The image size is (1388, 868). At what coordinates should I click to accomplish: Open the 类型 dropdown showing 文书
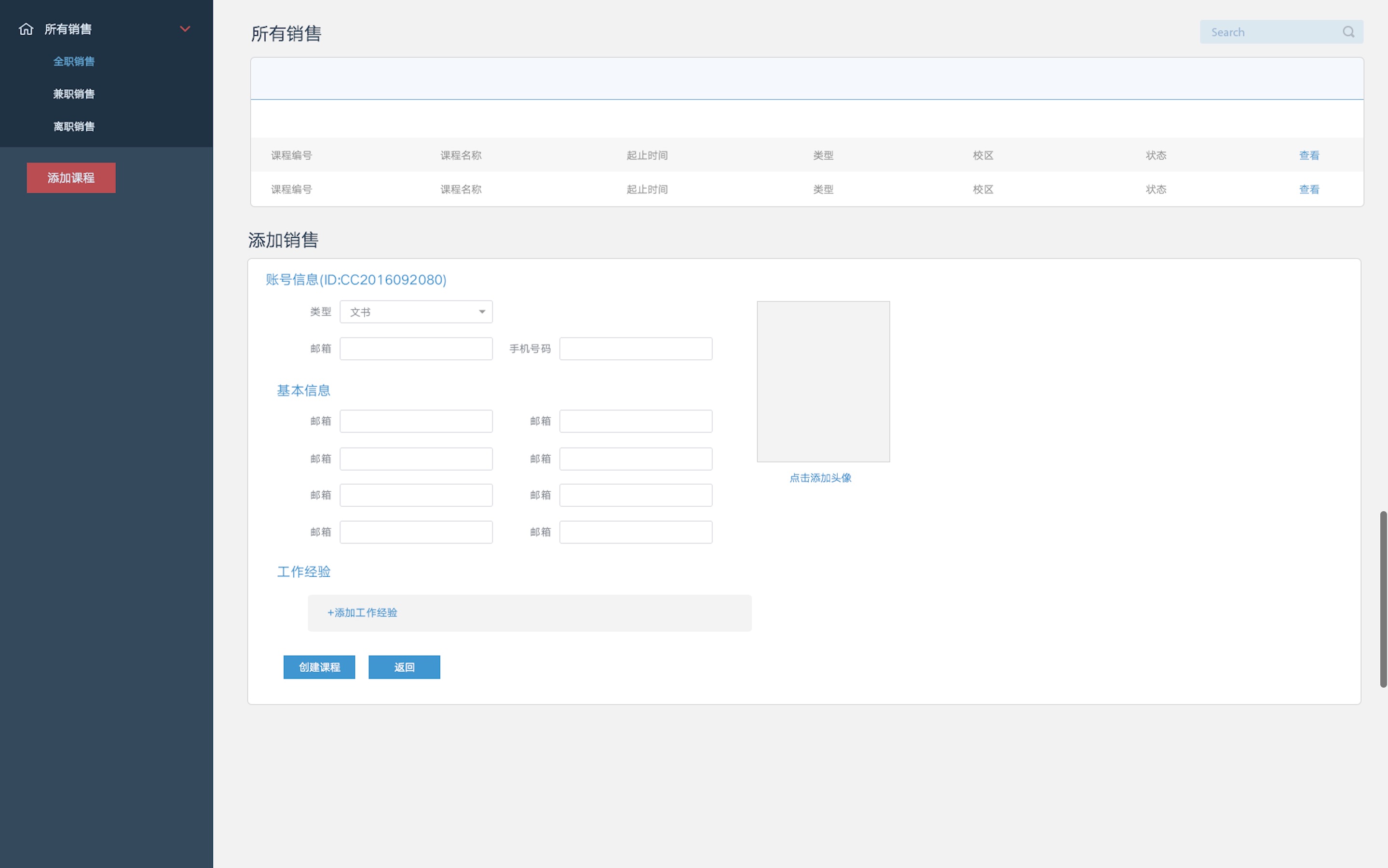[416, 312]
